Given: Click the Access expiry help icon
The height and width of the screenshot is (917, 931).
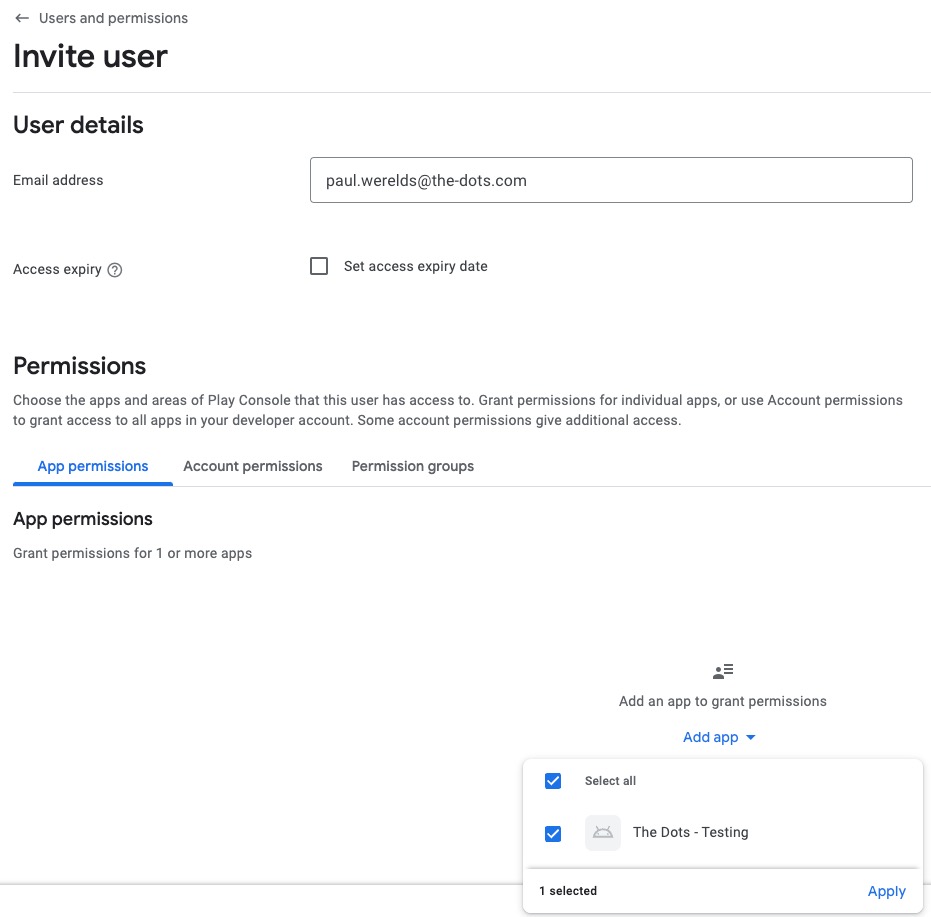Looking at the screenshot, I should (x=115, y=270).
